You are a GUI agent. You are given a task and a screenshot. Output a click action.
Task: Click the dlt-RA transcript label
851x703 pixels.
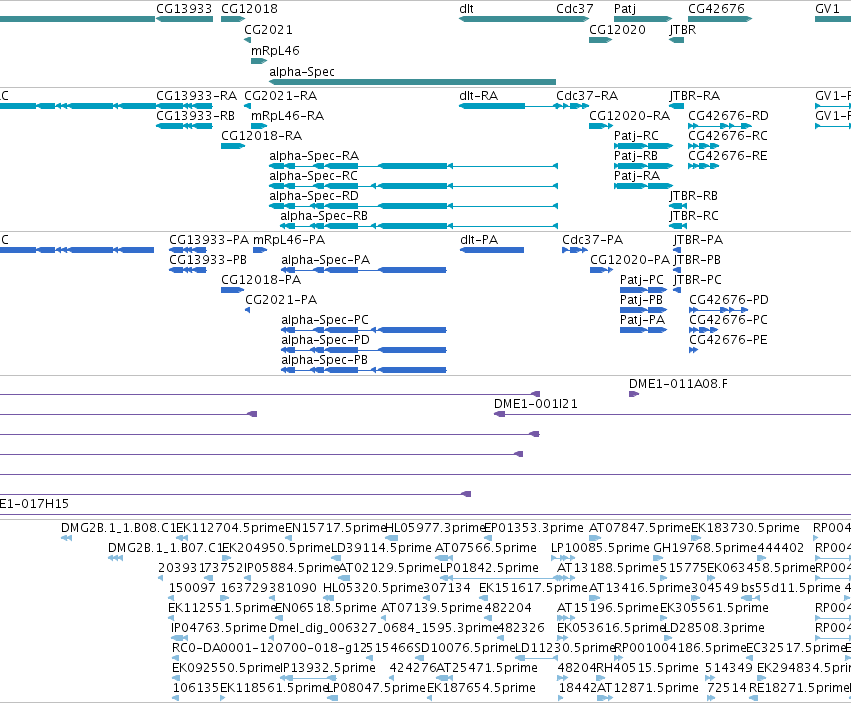pos(479,96)
